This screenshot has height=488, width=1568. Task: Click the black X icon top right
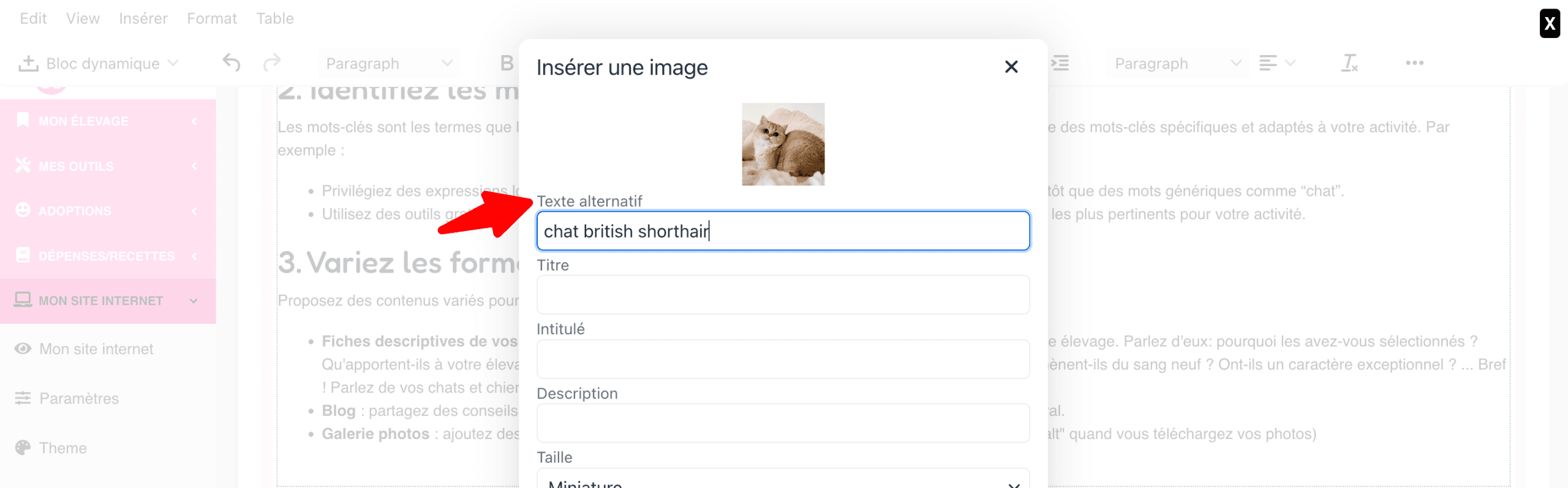(1550, 23)
